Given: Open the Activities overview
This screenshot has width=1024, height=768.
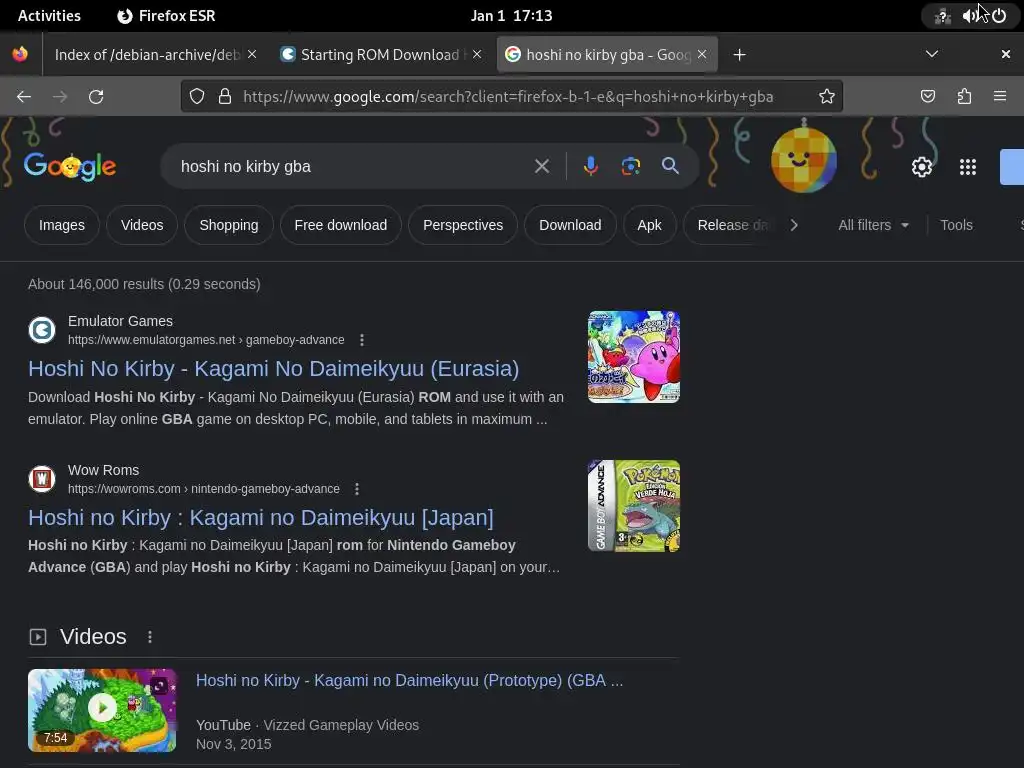Looking at the screenshot, I should tap(49, 16).
